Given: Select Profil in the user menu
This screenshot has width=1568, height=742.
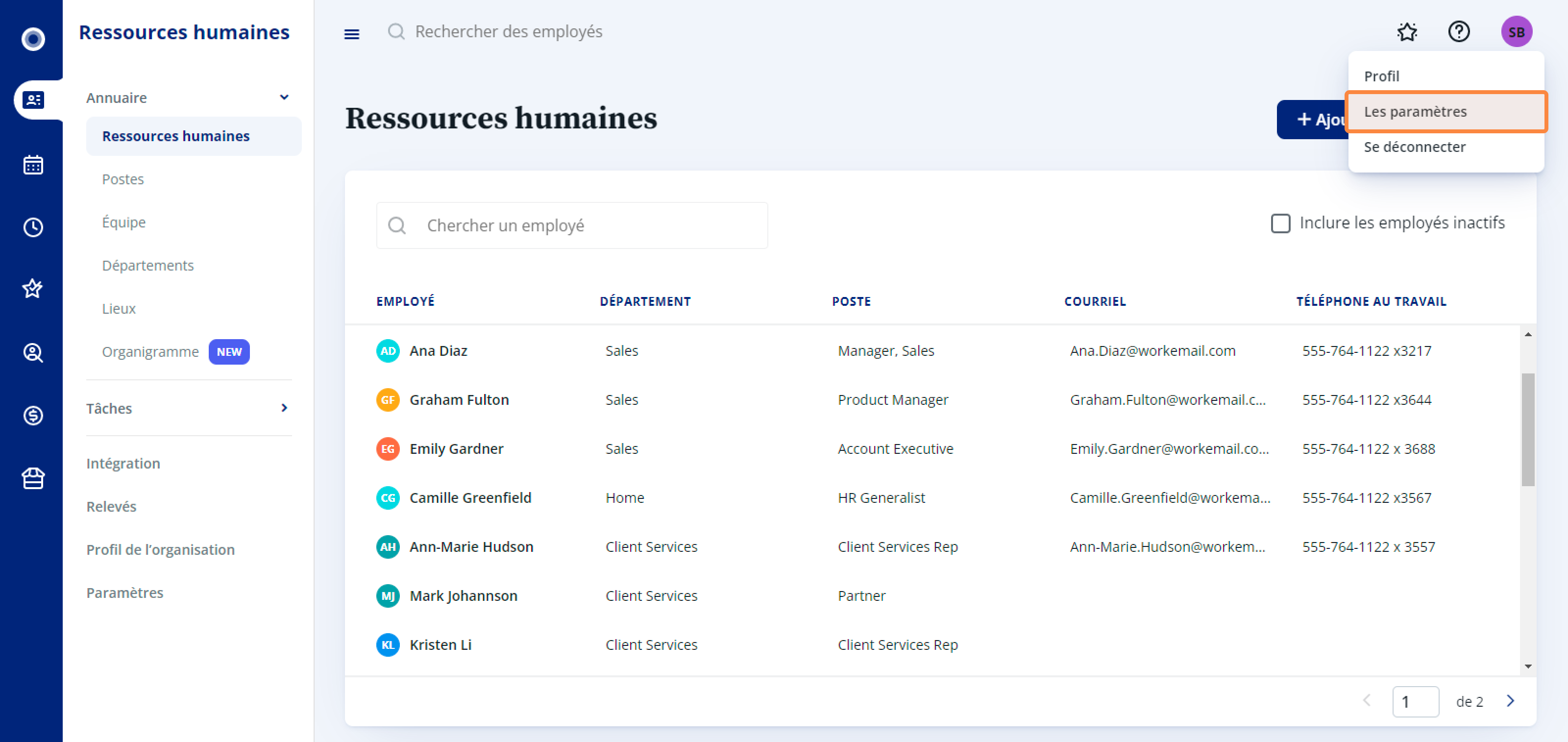Looking at the screenshot, I should (x=1445, y=76).
